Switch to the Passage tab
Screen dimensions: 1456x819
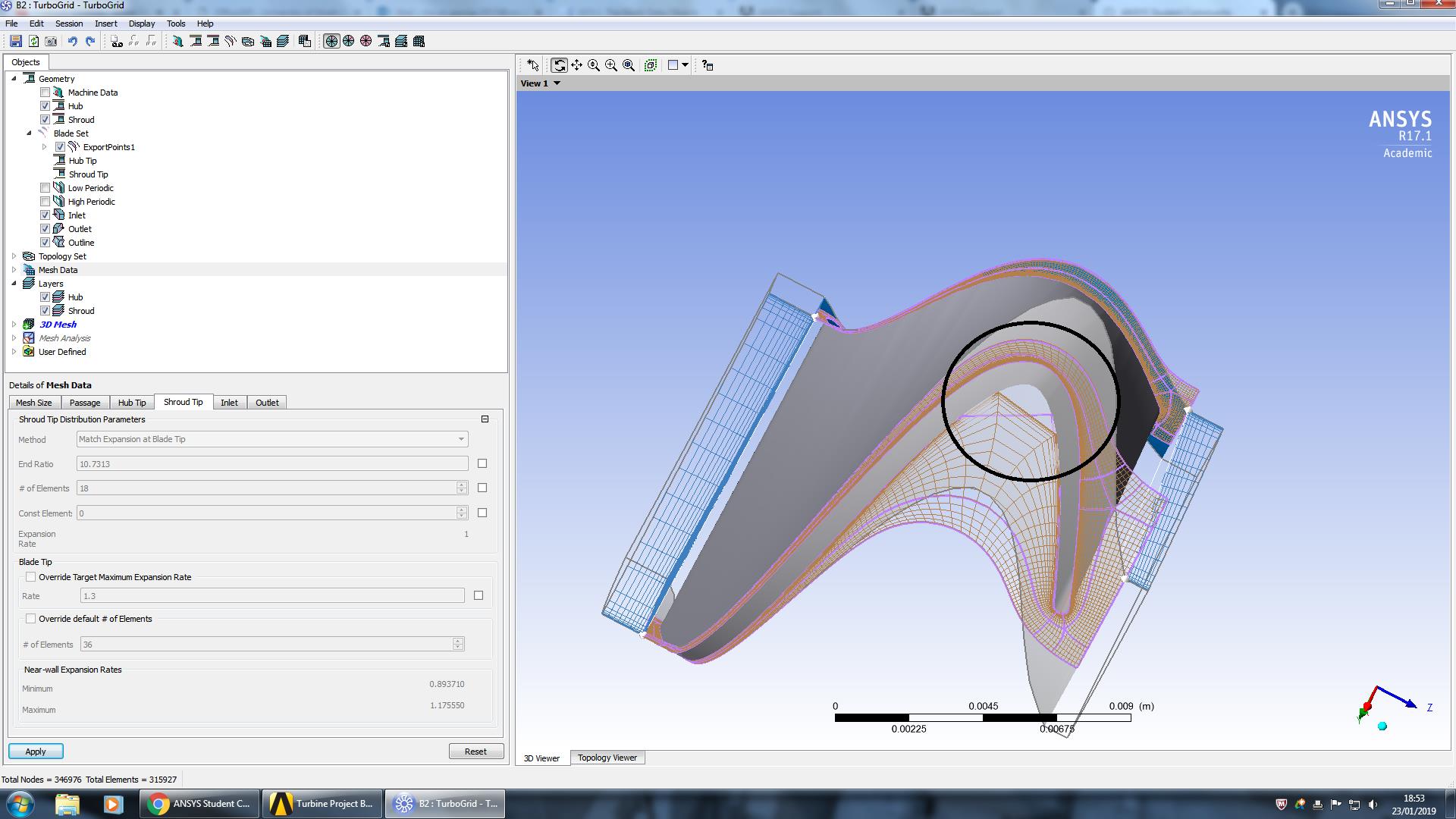click(85, 403)
